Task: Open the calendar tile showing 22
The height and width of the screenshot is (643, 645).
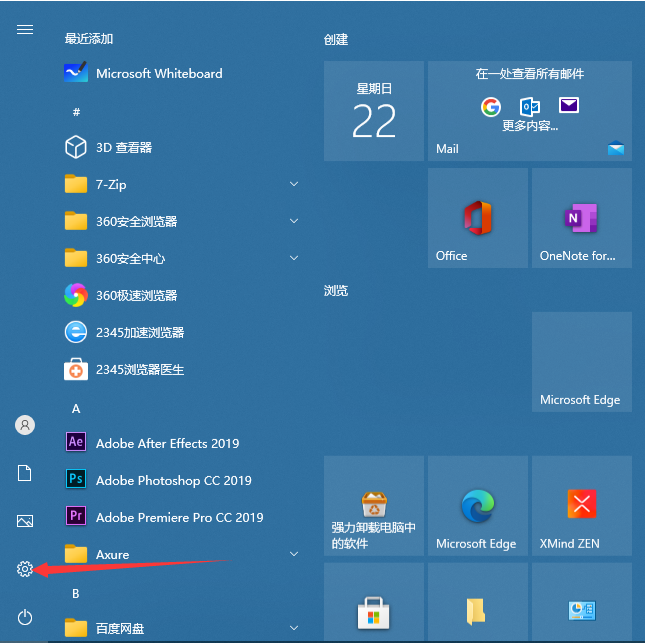Action: coord(374,111)
